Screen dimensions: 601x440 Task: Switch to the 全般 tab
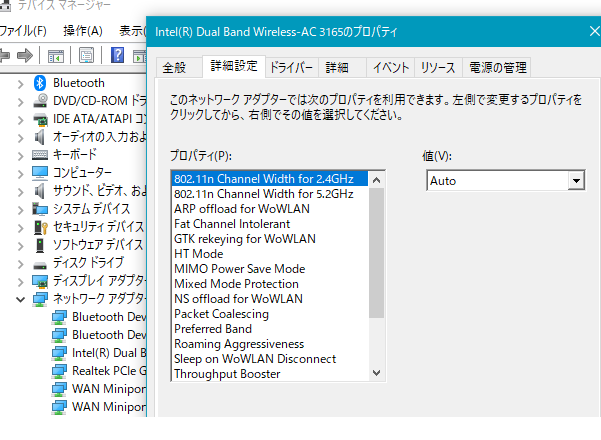(x=179, y=68)
